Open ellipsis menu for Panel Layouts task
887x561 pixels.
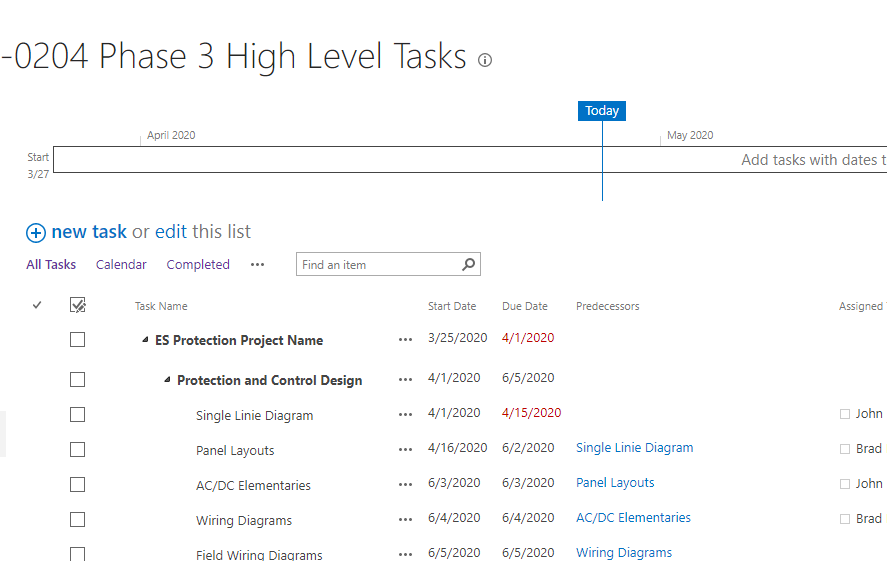tap(405, 450)
